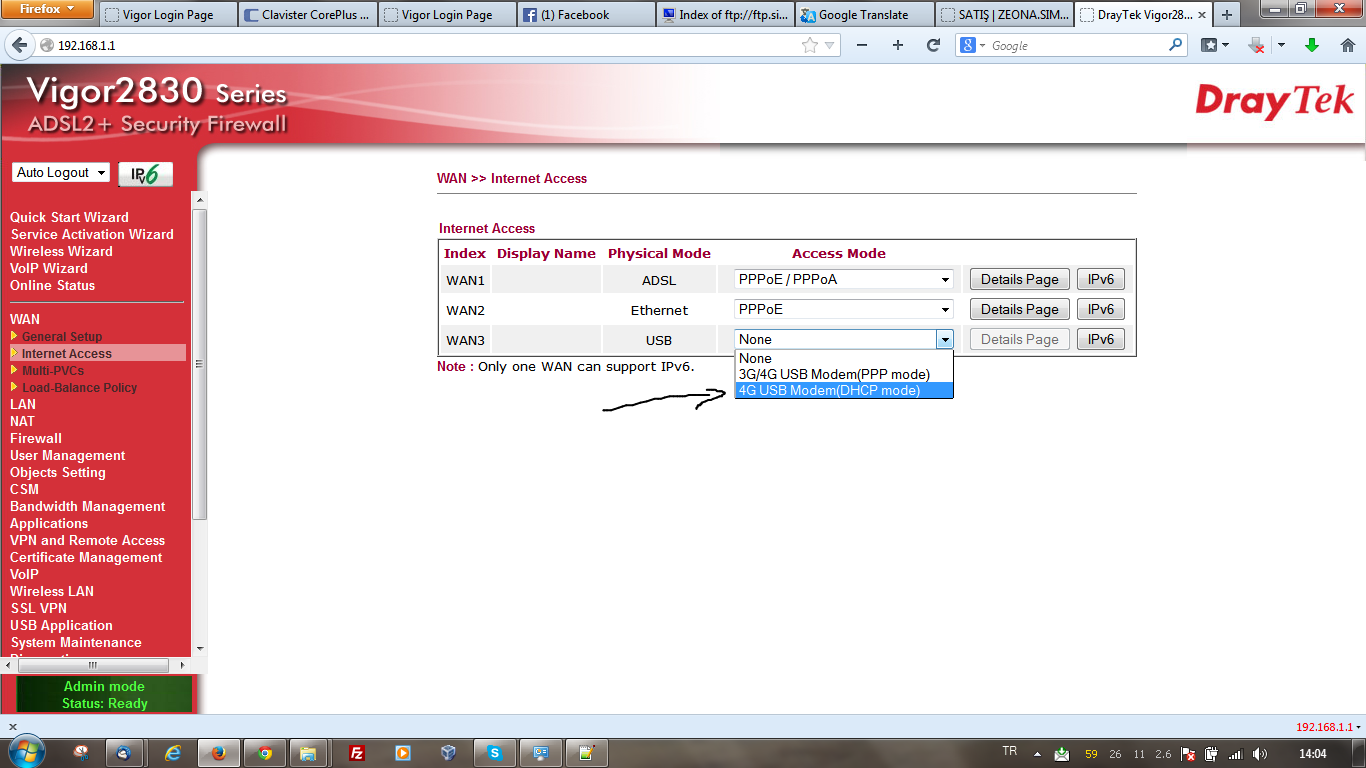Screen dimensions: 1366x768
Task: Bookmark this page with the star icon
Action: click(x=809, y=45)
